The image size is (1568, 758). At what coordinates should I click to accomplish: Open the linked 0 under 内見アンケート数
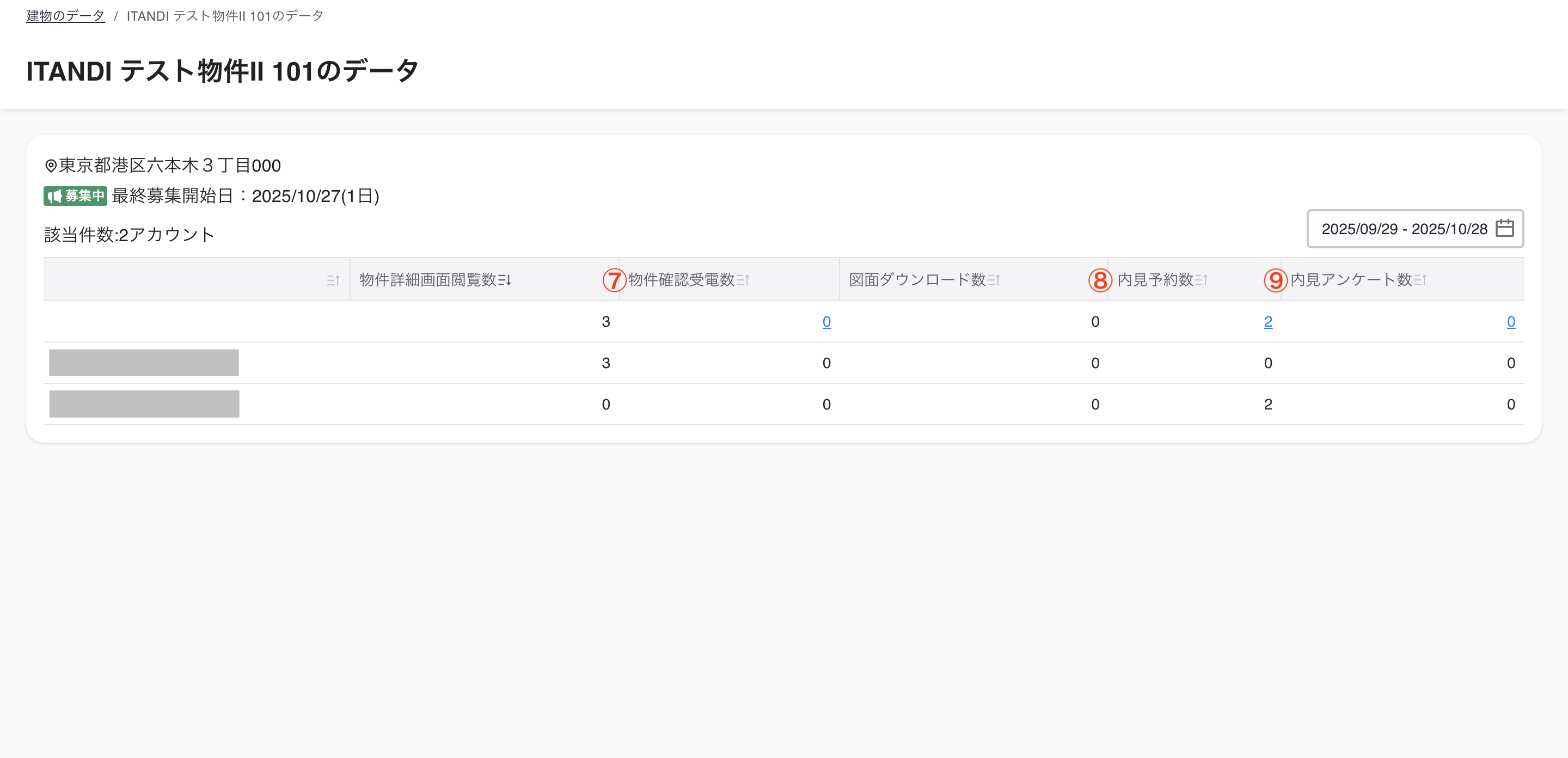1511,321
